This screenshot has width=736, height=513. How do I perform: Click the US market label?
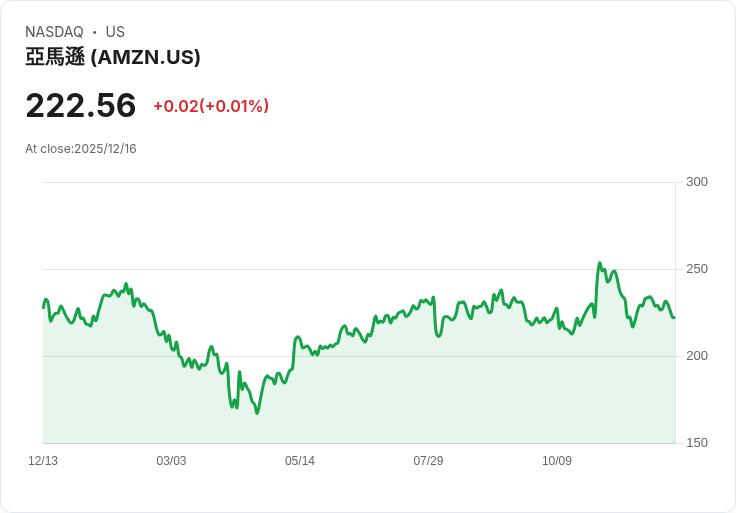(x=115, y=32)
